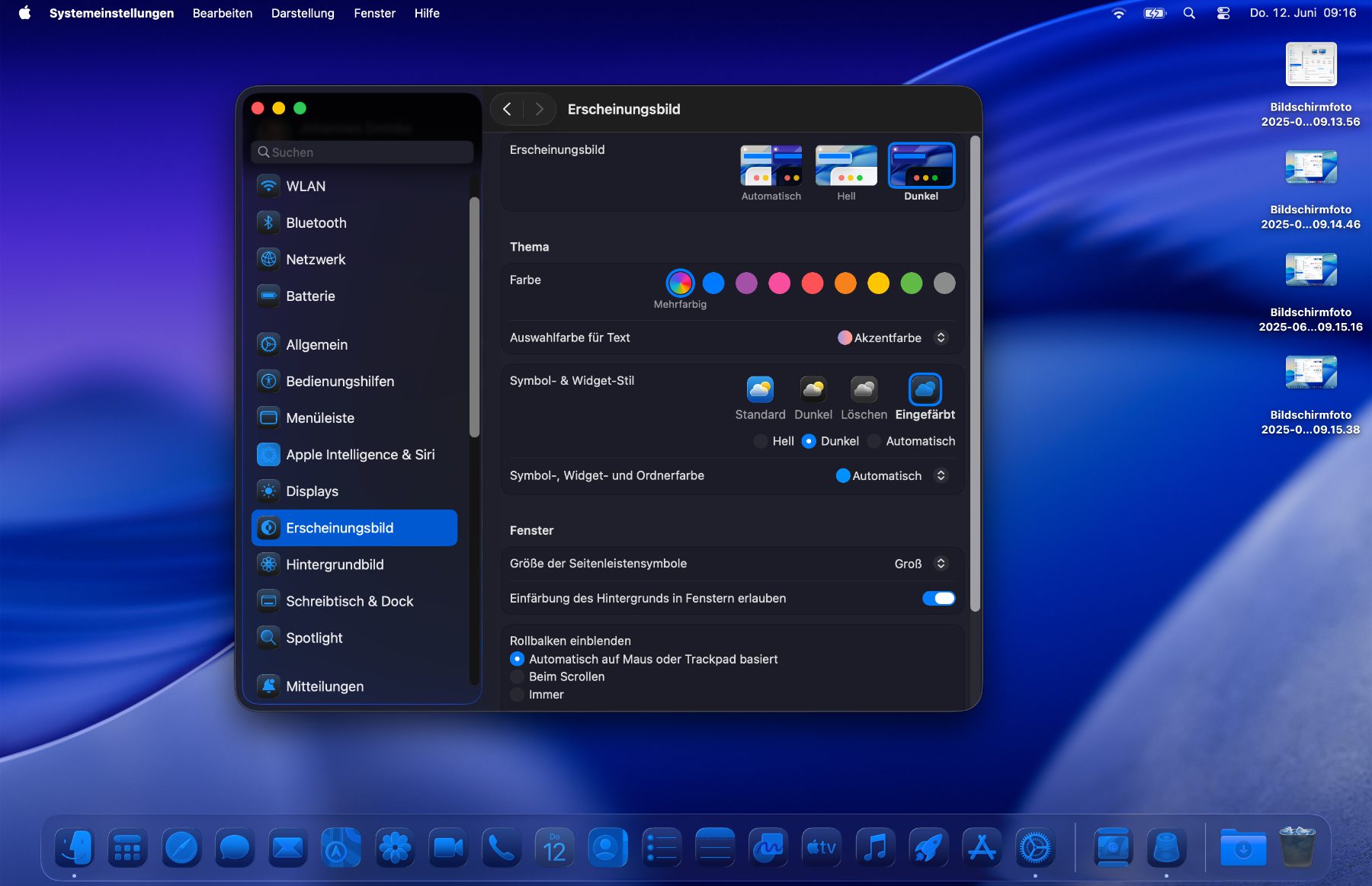Select the Hell appearance option

845,166
